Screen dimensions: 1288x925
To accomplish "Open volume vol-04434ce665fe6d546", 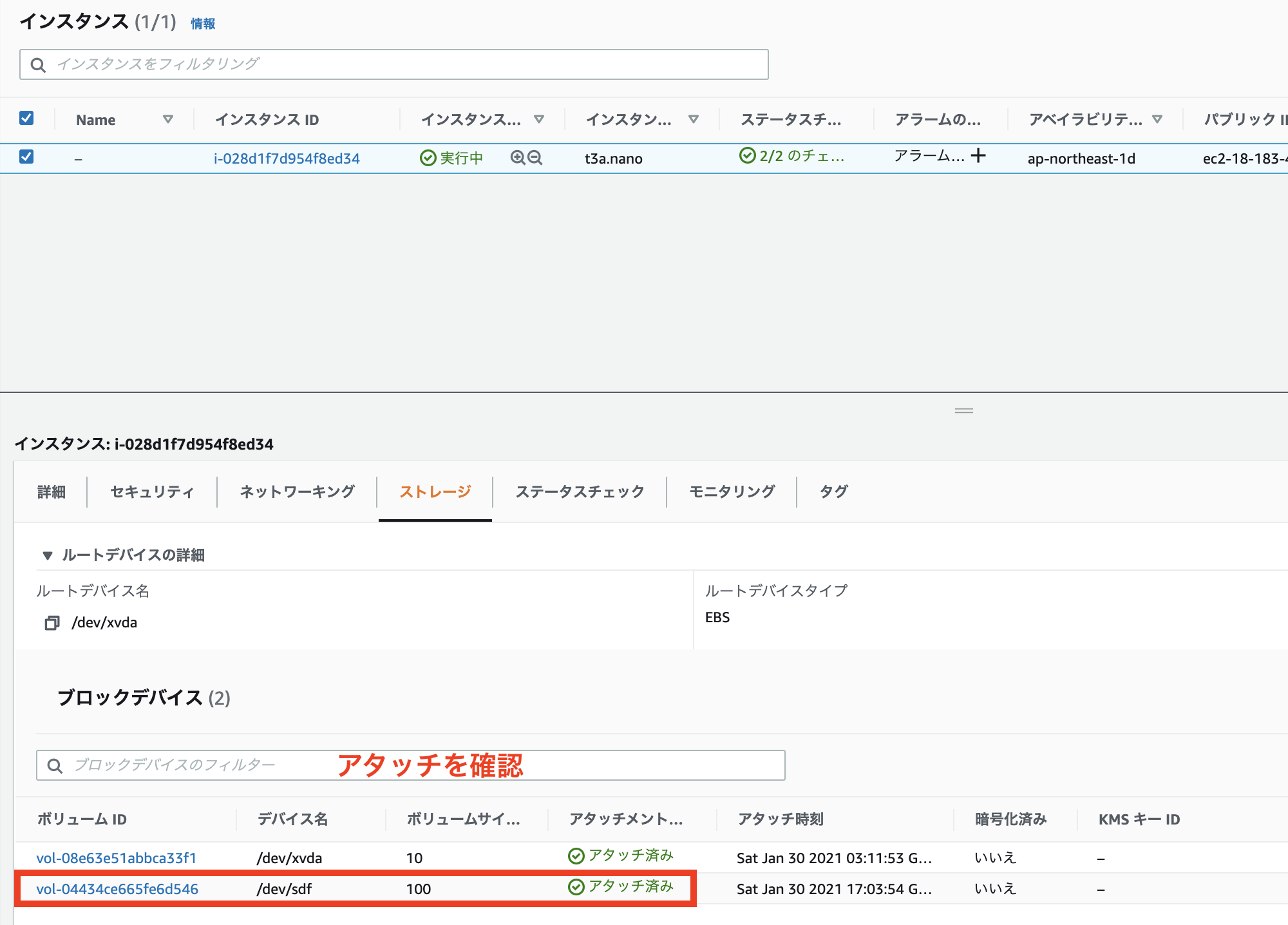I will point(117,889).
